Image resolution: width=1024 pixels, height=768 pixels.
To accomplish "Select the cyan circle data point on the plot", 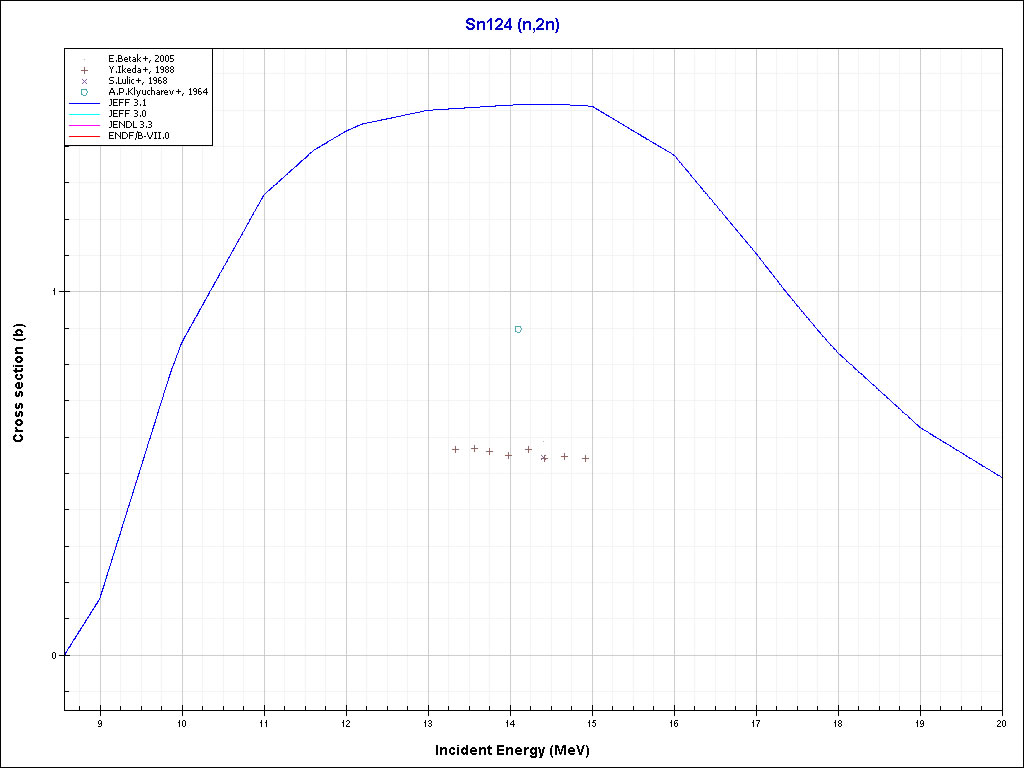I will tap(517, 329).
